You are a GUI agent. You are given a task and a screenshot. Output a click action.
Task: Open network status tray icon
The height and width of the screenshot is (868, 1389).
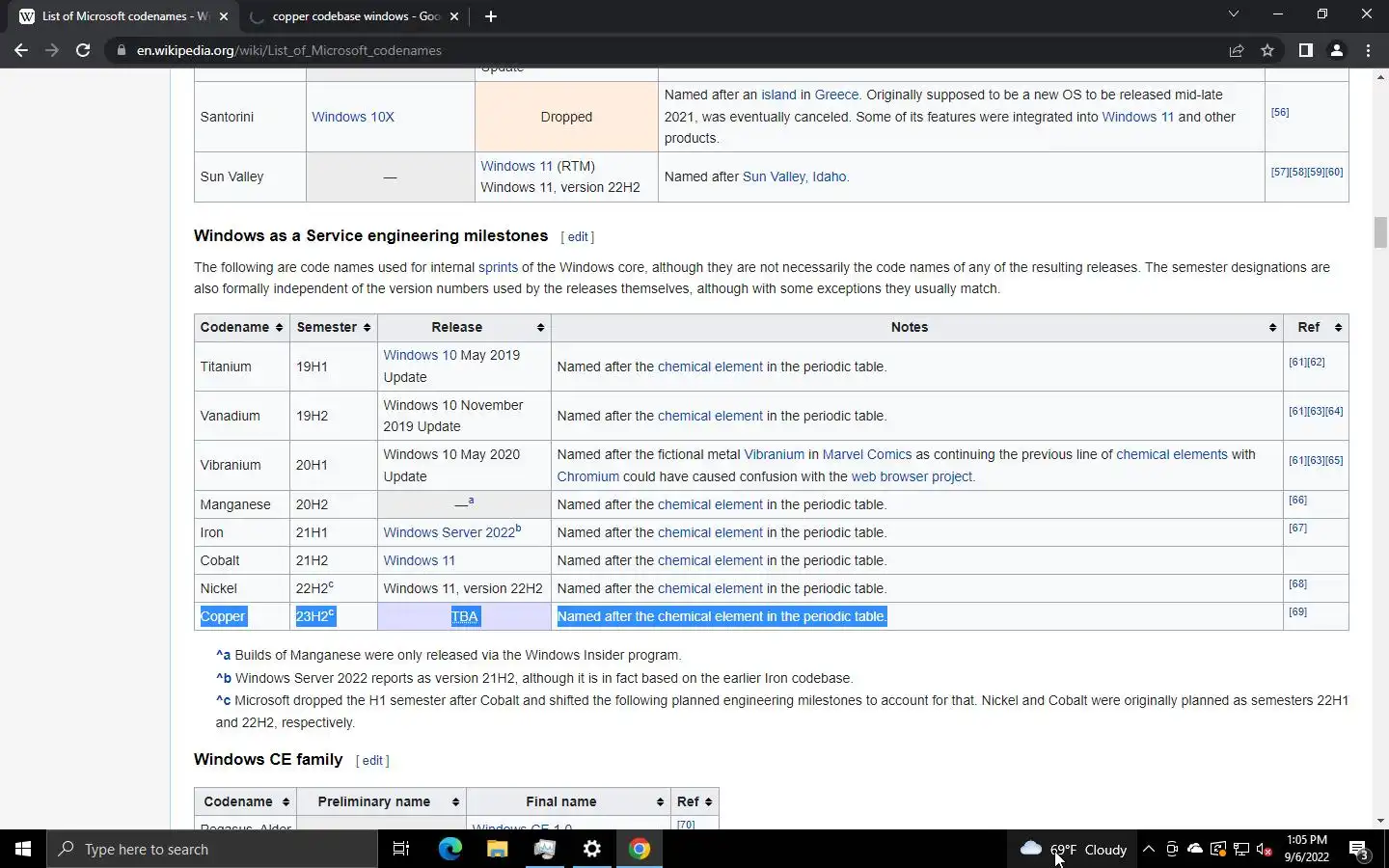pyautogui.click(x=1241, y=849)
